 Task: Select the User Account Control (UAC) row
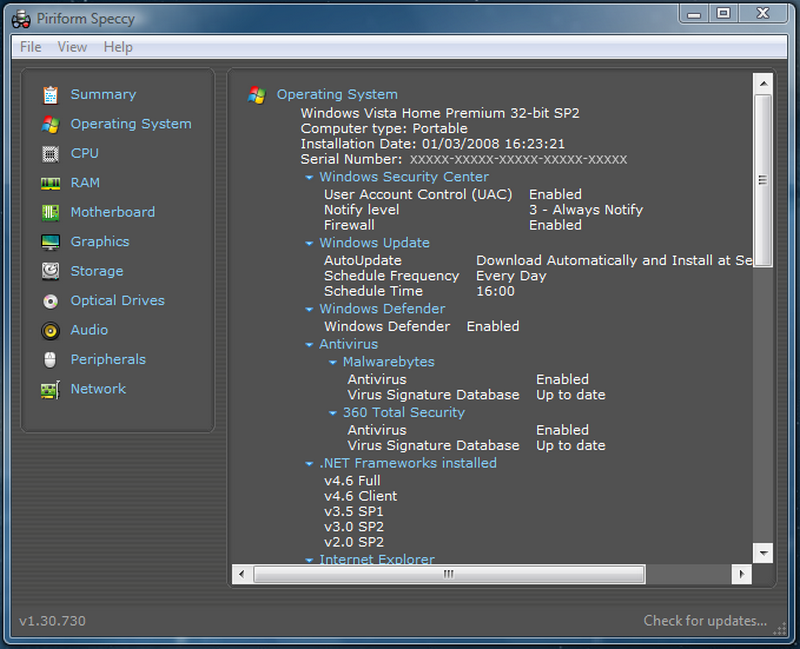tap(453, 194)
